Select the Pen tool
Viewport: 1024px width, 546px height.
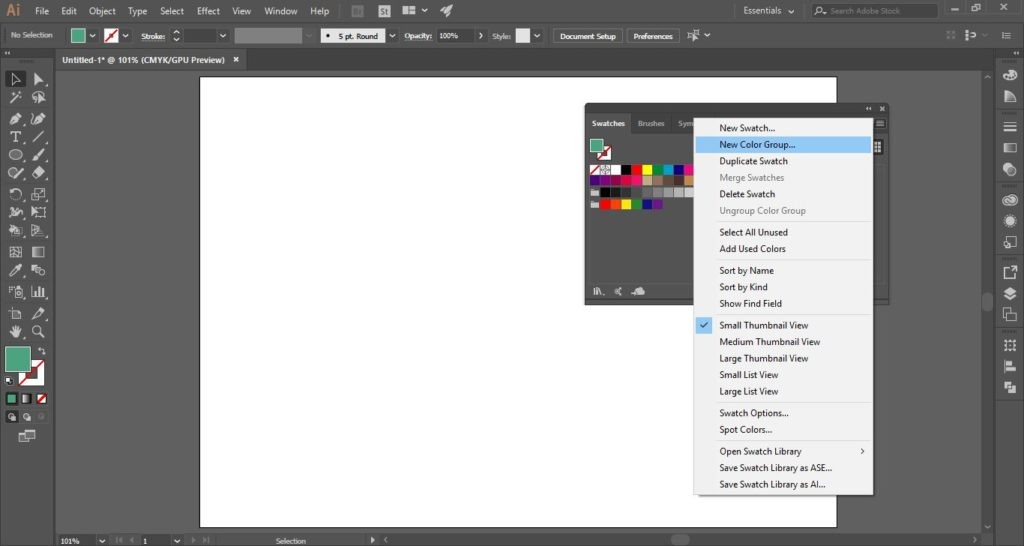click(15, 119)
